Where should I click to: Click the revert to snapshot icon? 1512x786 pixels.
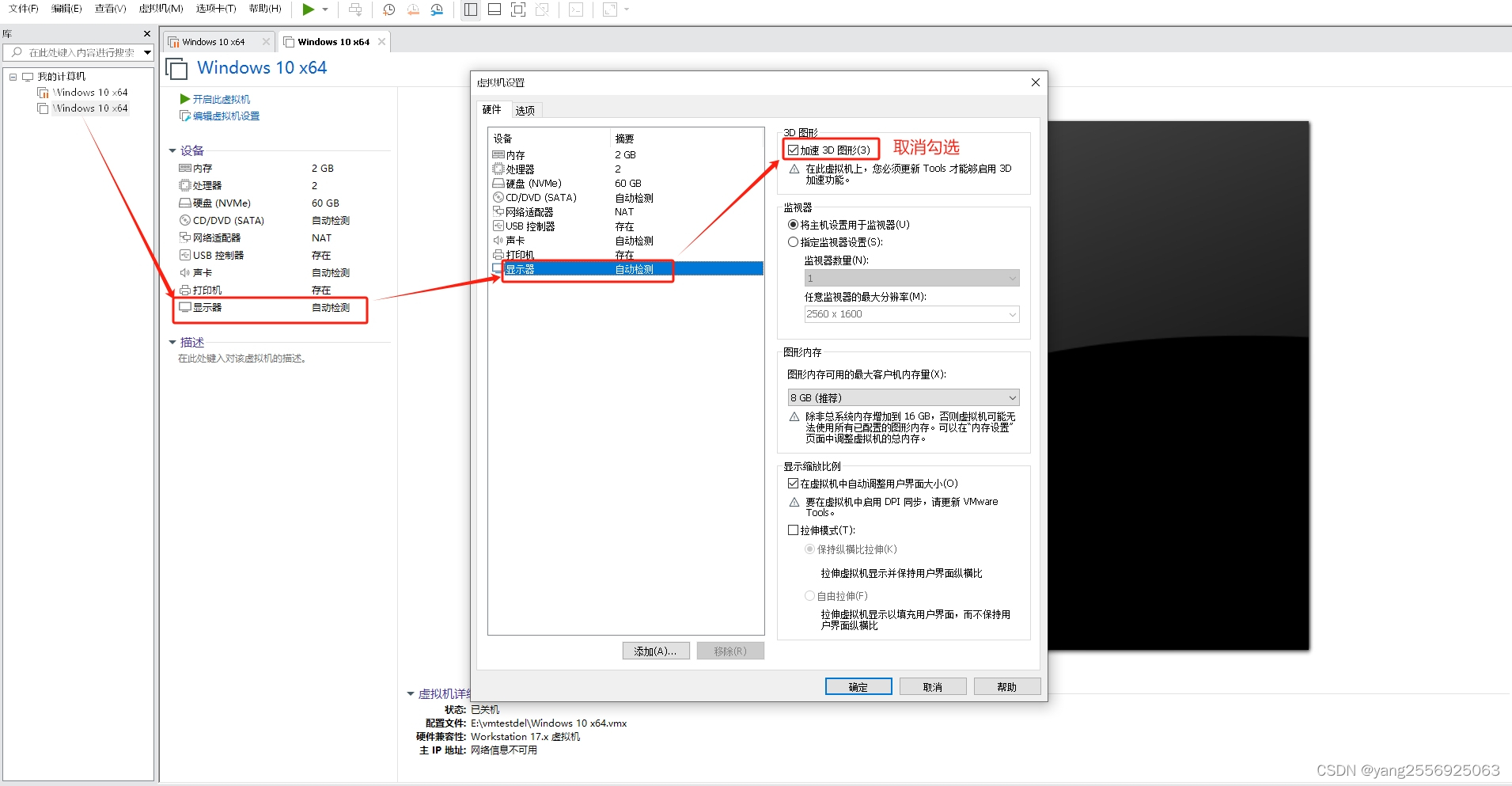413,9
